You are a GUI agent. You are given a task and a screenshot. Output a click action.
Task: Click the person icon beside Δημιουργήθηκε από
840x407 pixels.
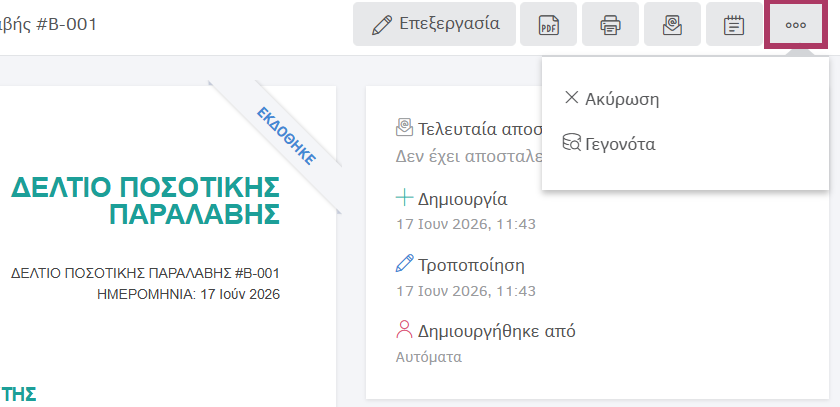(x=404, y=329)
